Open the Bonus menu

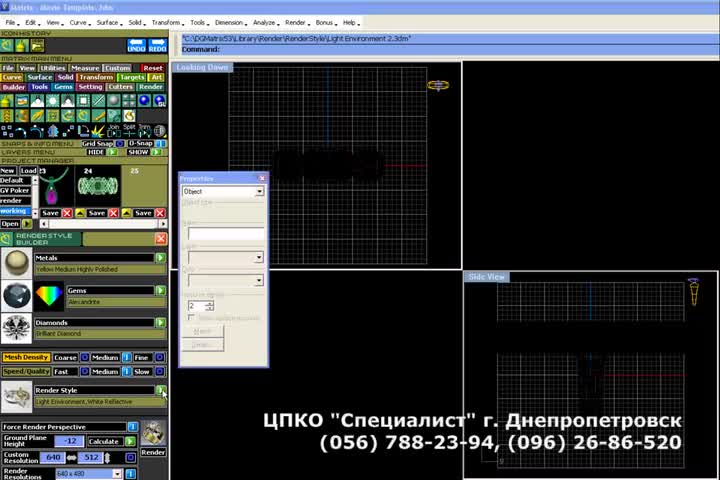click(x=324, y=23)
